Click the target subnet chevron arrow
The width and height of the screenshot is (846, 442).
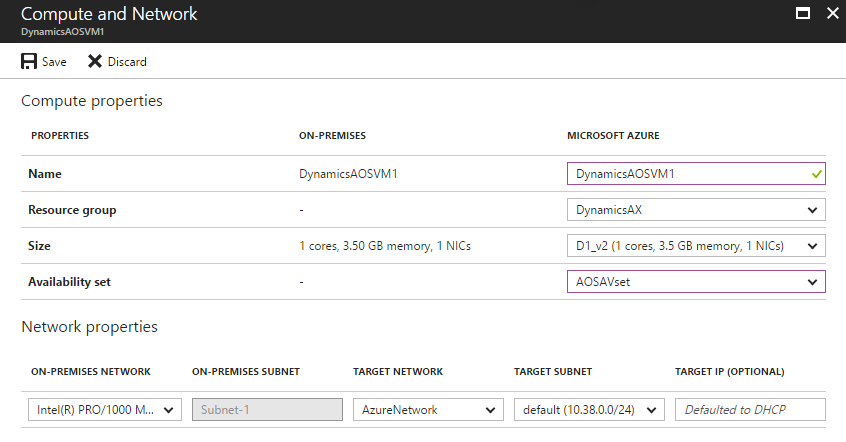(x=651, y=410)
